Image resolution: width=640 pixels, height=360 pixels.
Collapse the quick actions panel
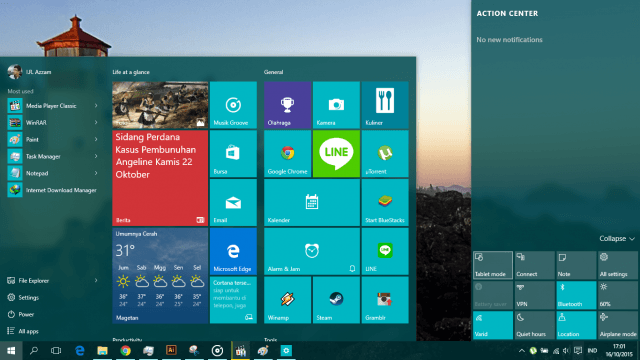pyautogui.click(x=617, y=238)
